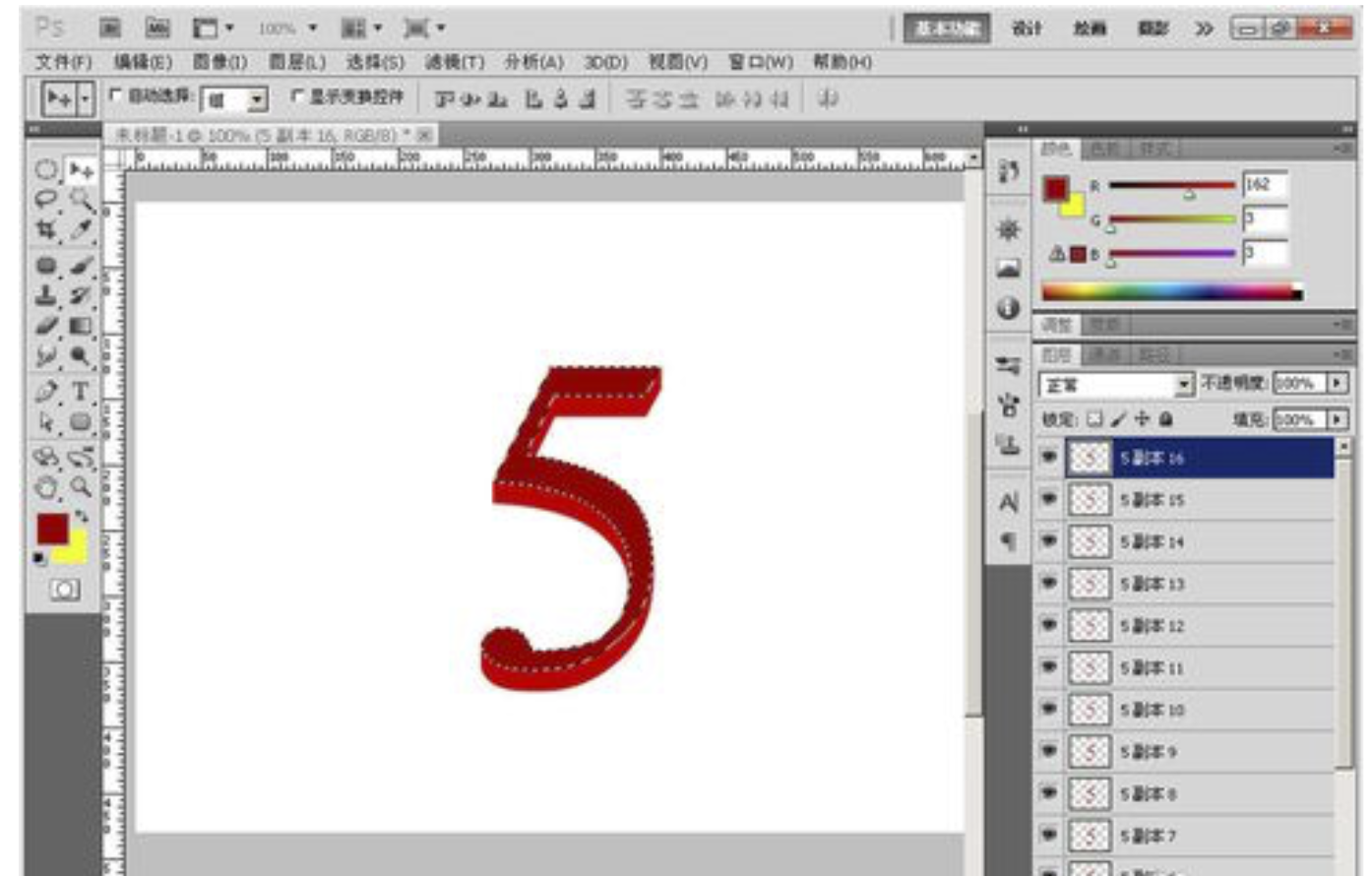
Task: Open the Paragraph panel icon in the dock
Action: click(x=1008, y=540)
